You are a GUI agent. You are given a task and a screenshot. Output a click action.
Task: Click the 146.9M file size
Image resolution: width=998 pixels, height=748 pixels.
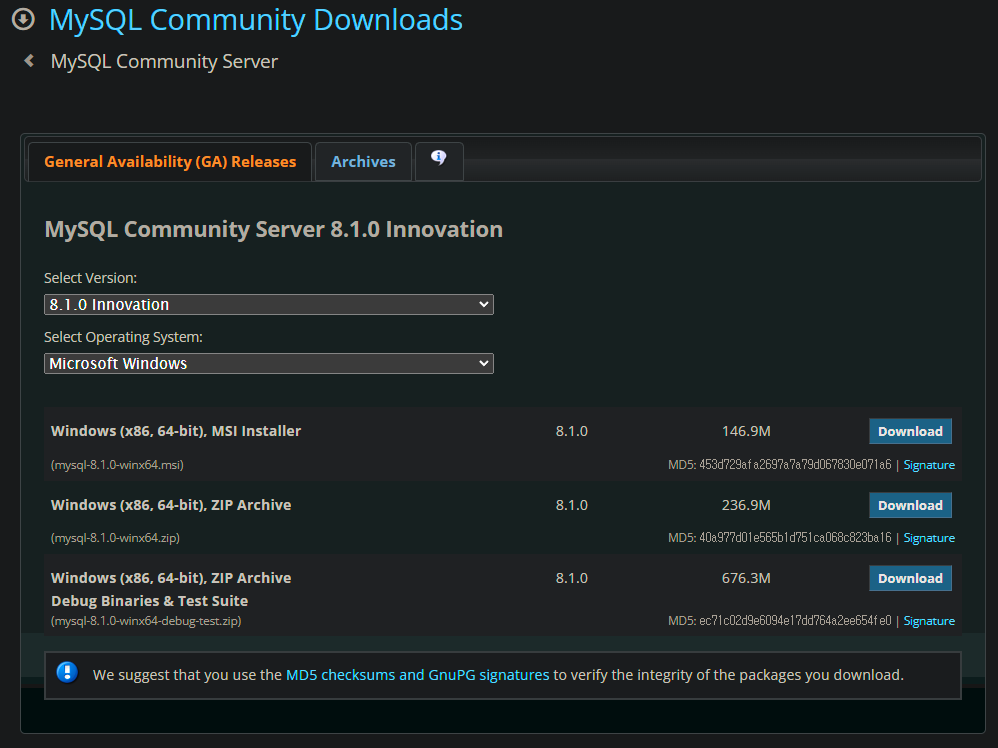tap(746, 431)
